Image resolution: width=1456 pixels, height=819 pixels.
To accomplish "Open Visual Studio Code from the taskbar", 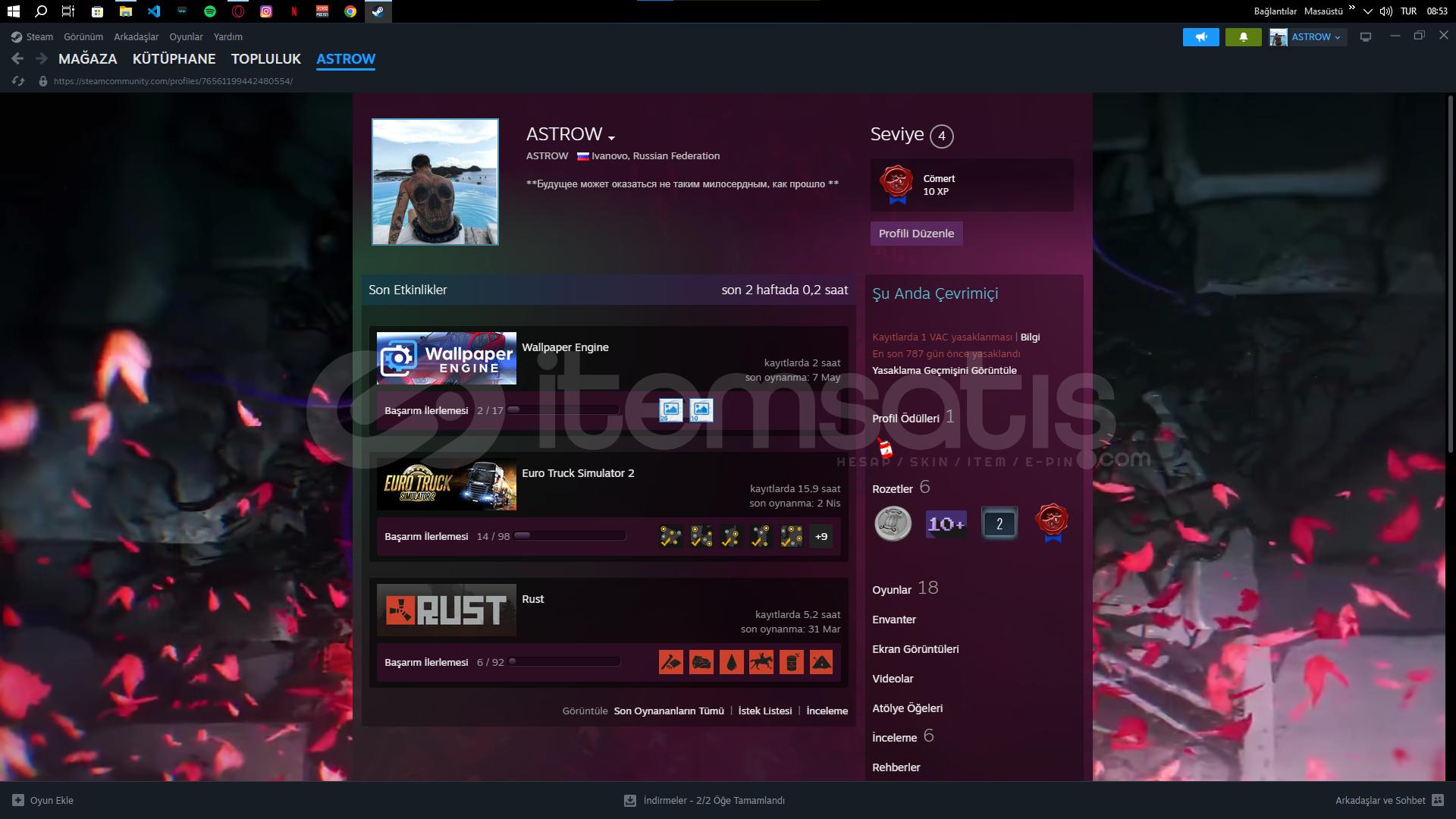I will (x=154, y=11).
